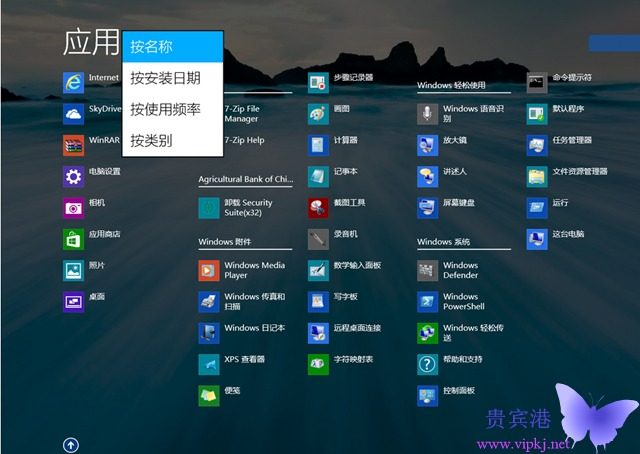Open 文件资源管理器 file explorer icon
The width and height of the screenshot is (640, 454).
click(537, 177)
